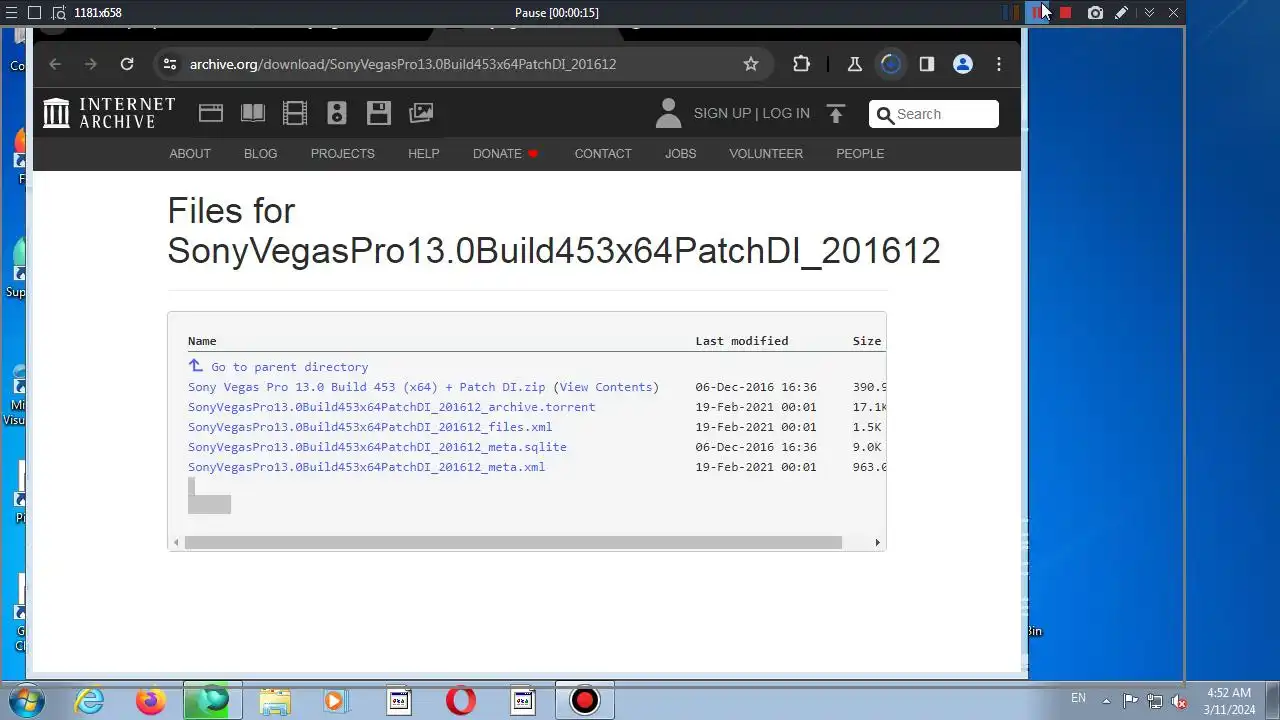Click the volume muted tray icon
The height and width of the screenshot is (720, 1280).
click(x=1179, y=701)
